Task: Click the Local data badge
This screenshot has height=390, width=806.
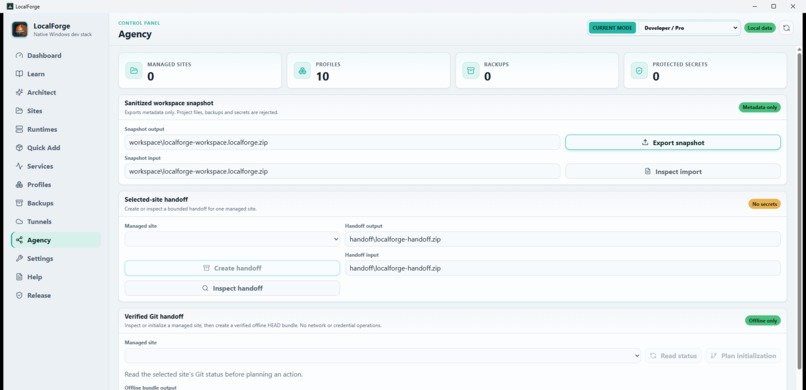Action: [760, 28]
